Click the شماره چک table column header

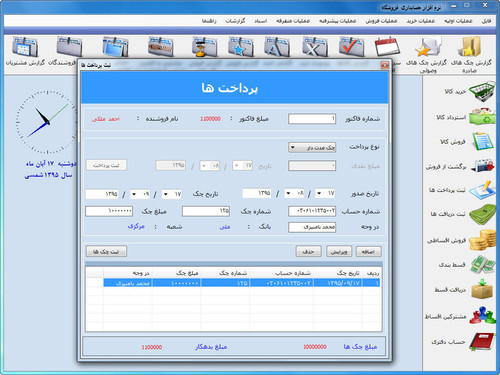[x=225, y=273]
